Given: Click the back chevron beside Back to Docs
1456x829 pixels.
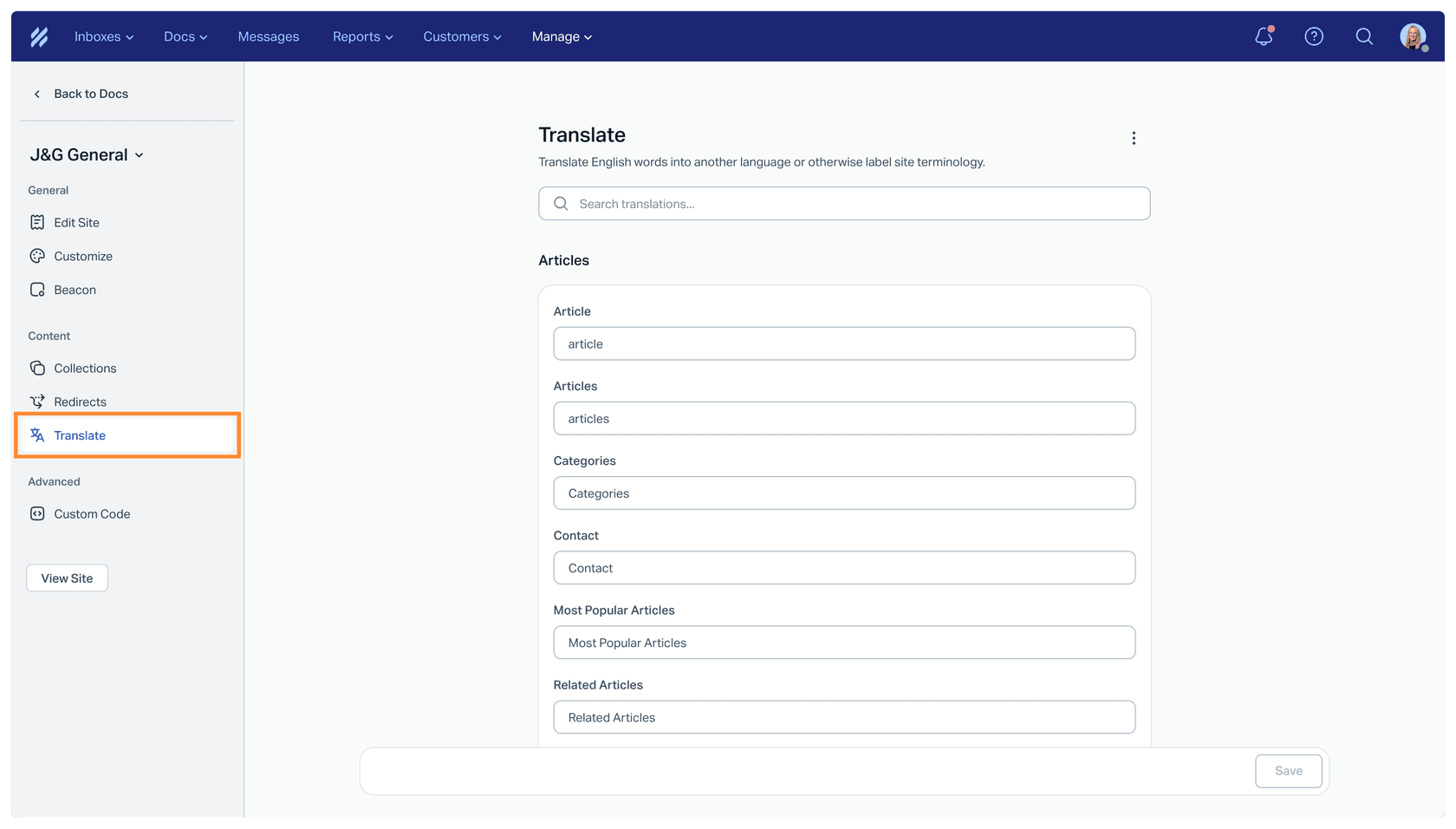Looking at the screenshot, I should [37, 94].
